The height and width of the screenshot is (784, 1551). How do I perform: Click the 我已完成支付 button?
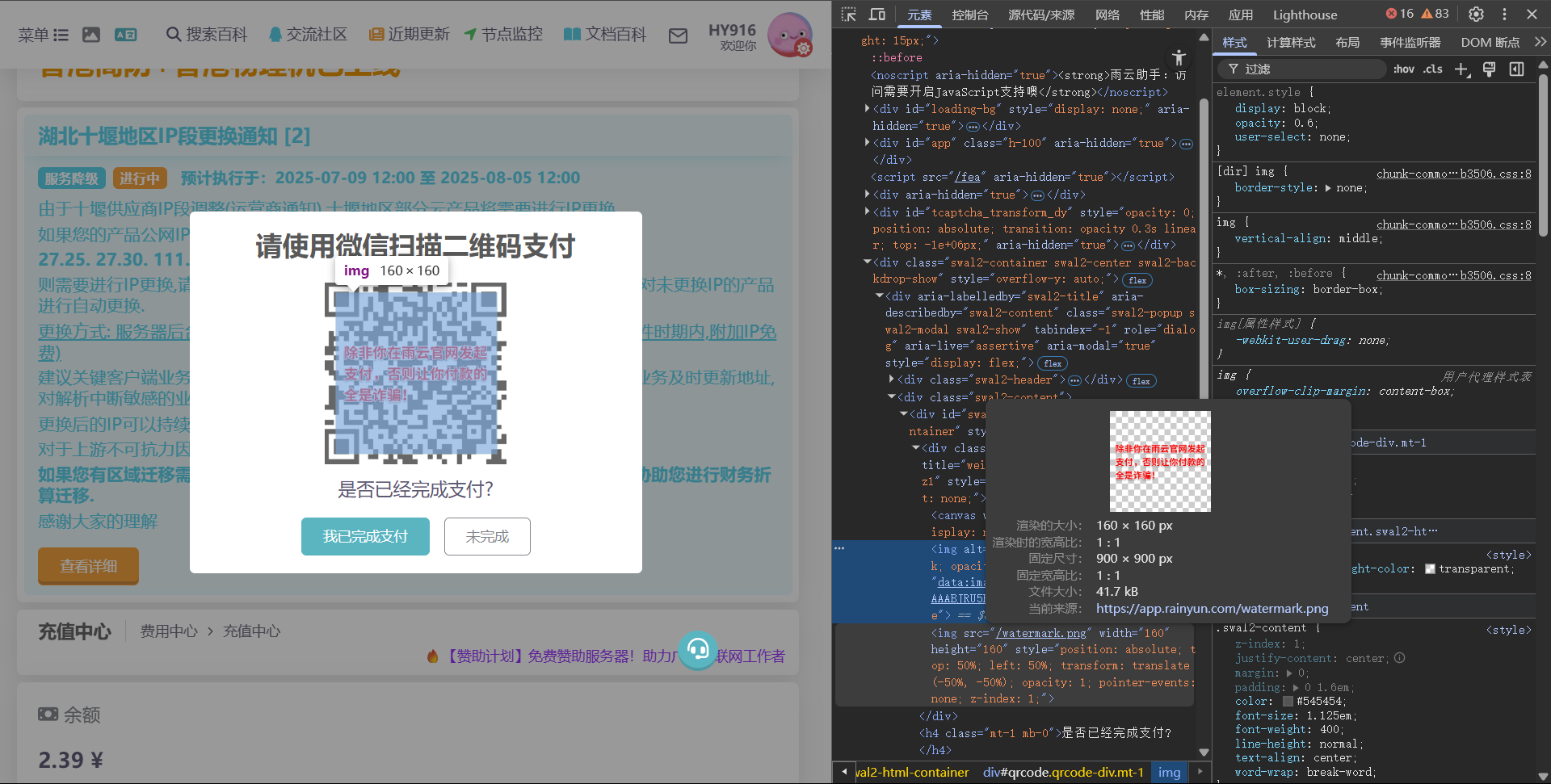pos(365,537)
